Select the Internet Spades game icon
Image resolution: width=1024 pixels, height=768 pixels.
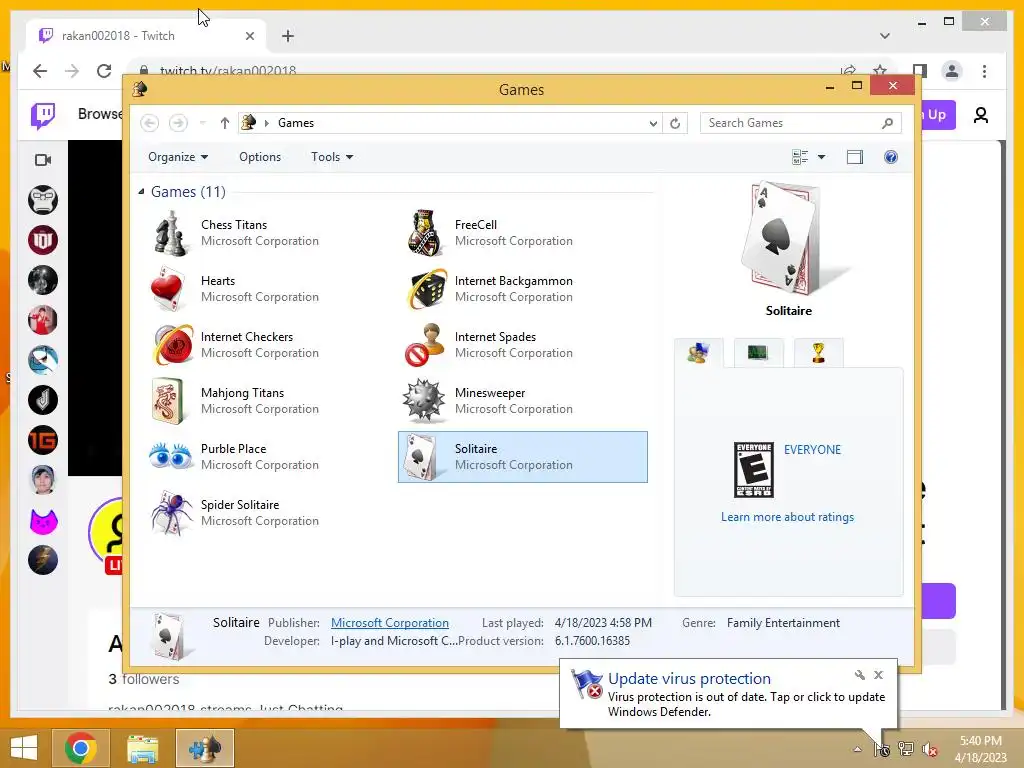tap(424, 344)
